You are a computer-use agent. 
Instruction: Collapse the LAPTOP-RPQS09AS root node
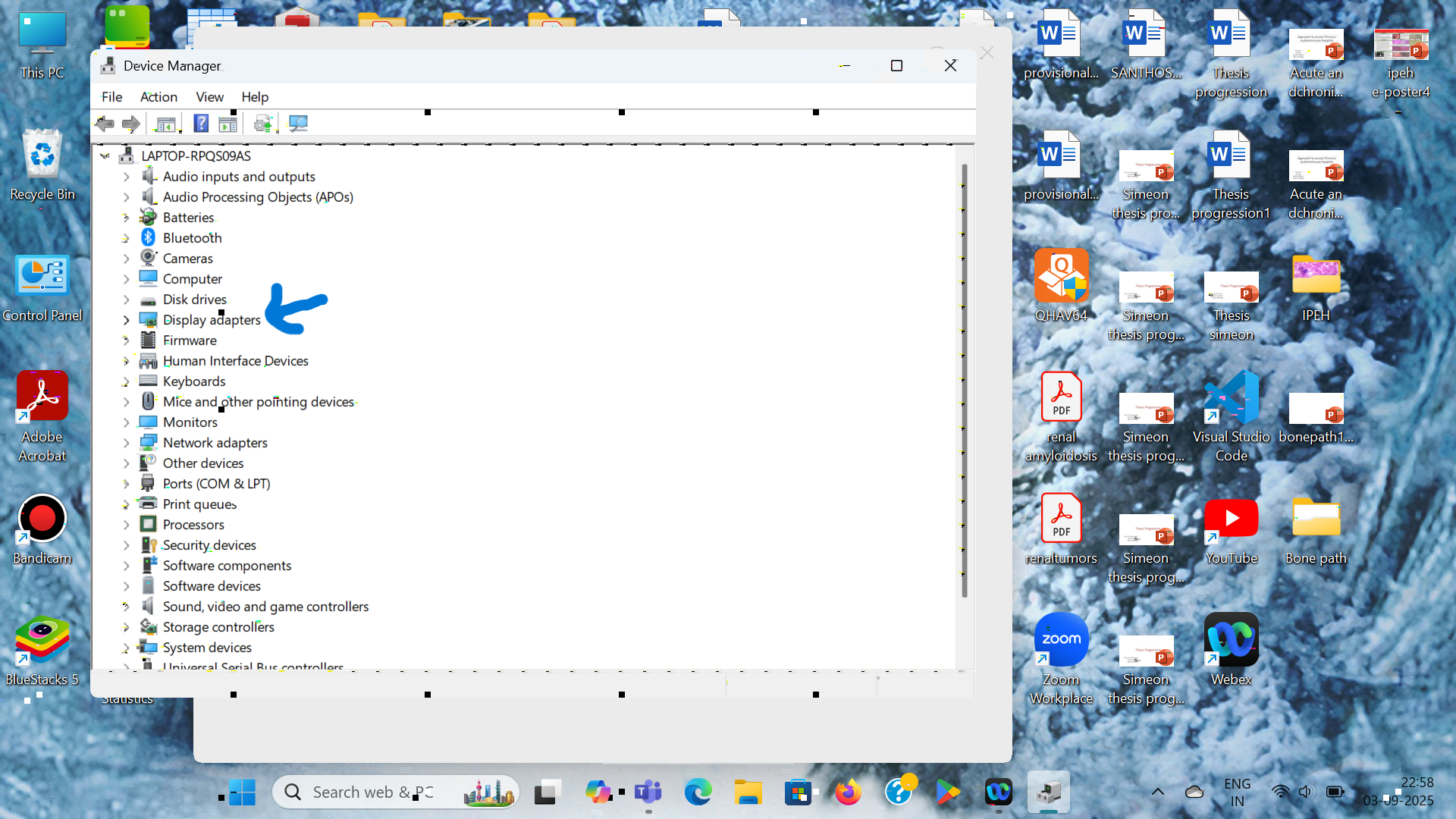[105, 156]
